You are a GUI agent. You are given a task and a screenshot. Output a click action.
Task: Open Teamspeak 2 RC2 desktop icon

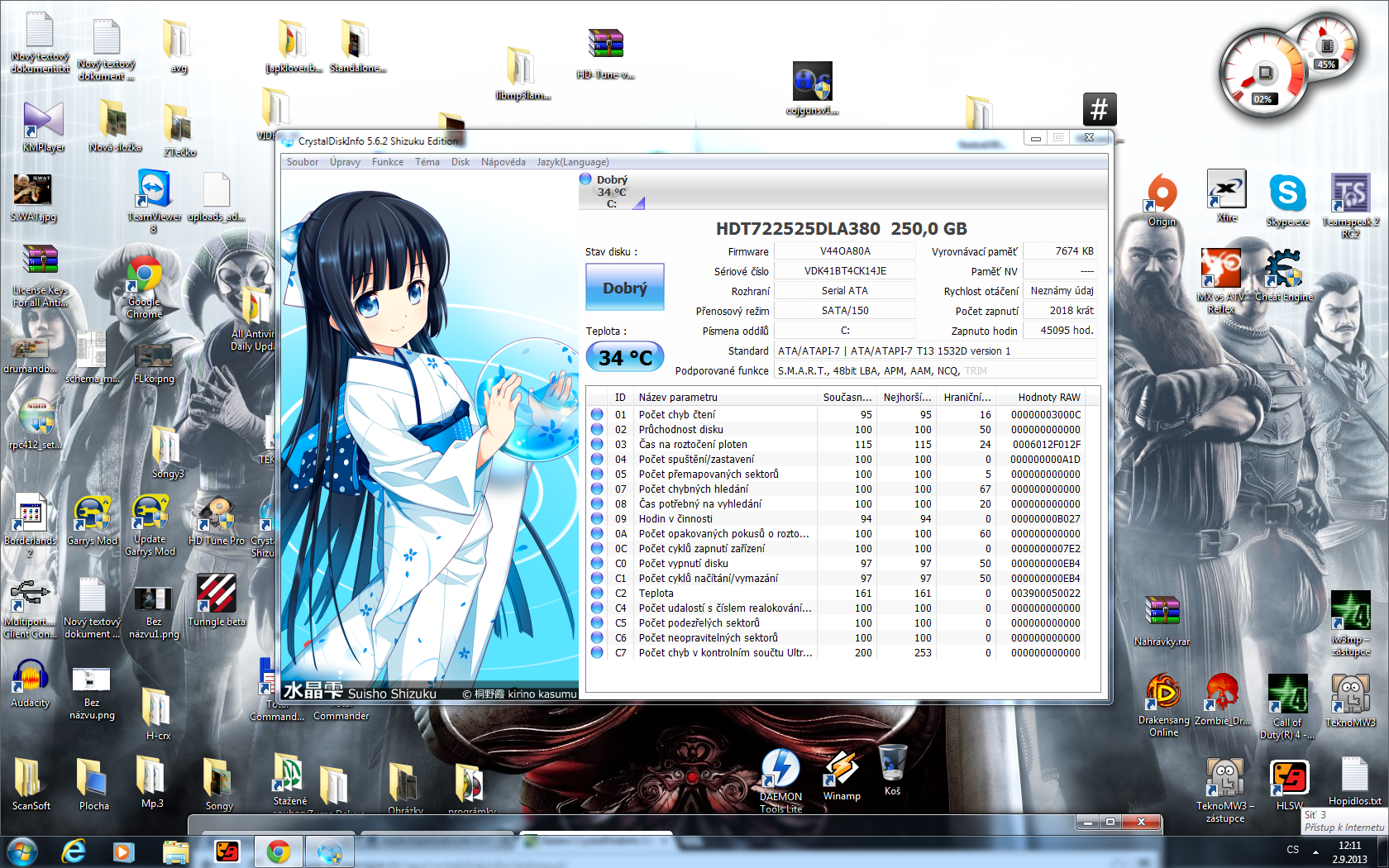pyautogui.click(x=1350, y=205)
